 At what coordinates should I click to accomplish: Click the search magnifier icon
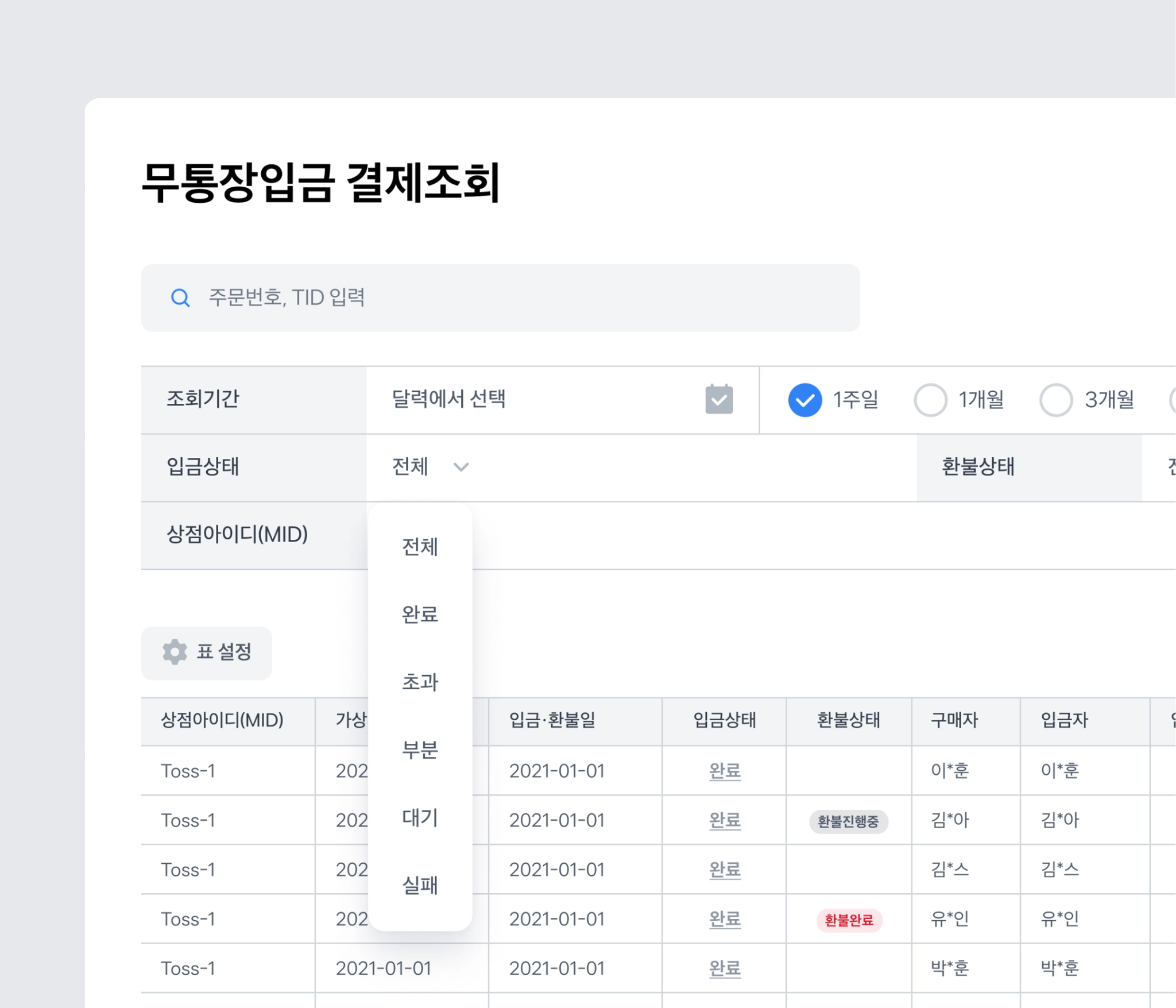coord(180,298)
